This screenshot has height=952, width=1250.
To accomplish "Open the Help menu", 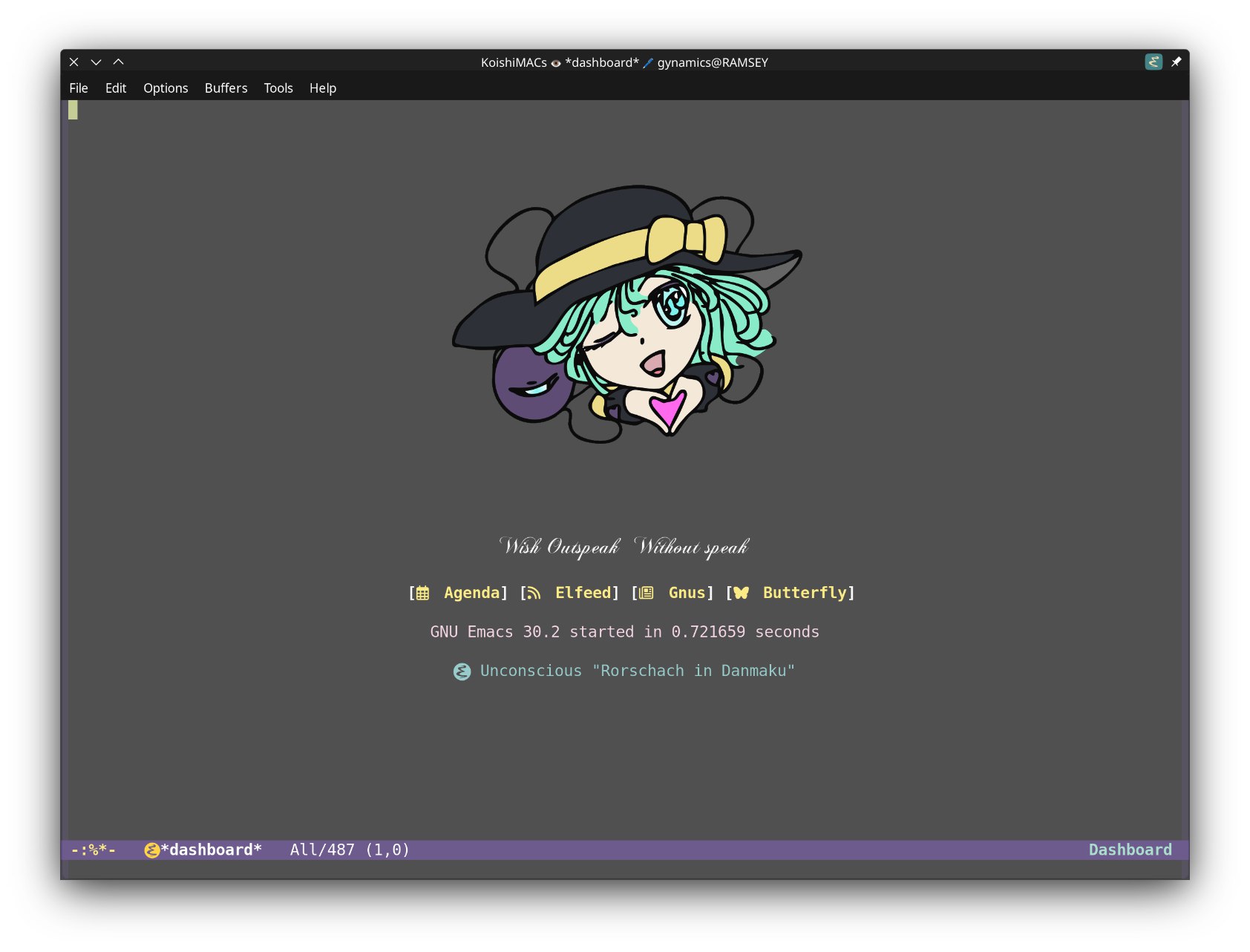I will (323, 88).
